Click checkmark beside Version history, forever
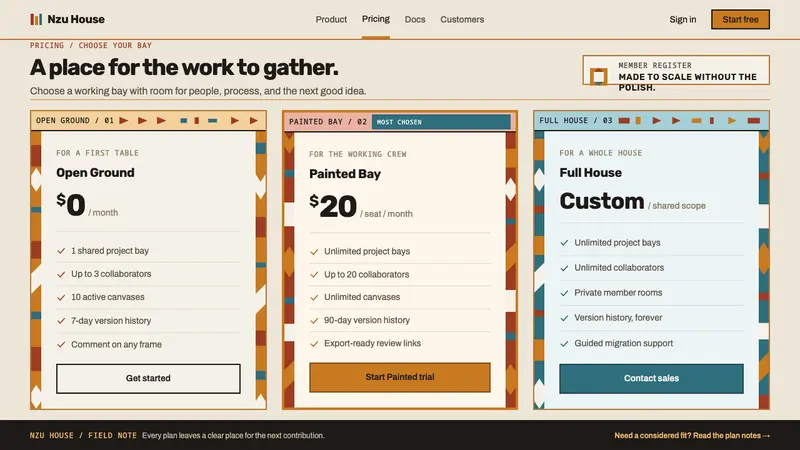 pyautogui.click(x=564, y=318)
